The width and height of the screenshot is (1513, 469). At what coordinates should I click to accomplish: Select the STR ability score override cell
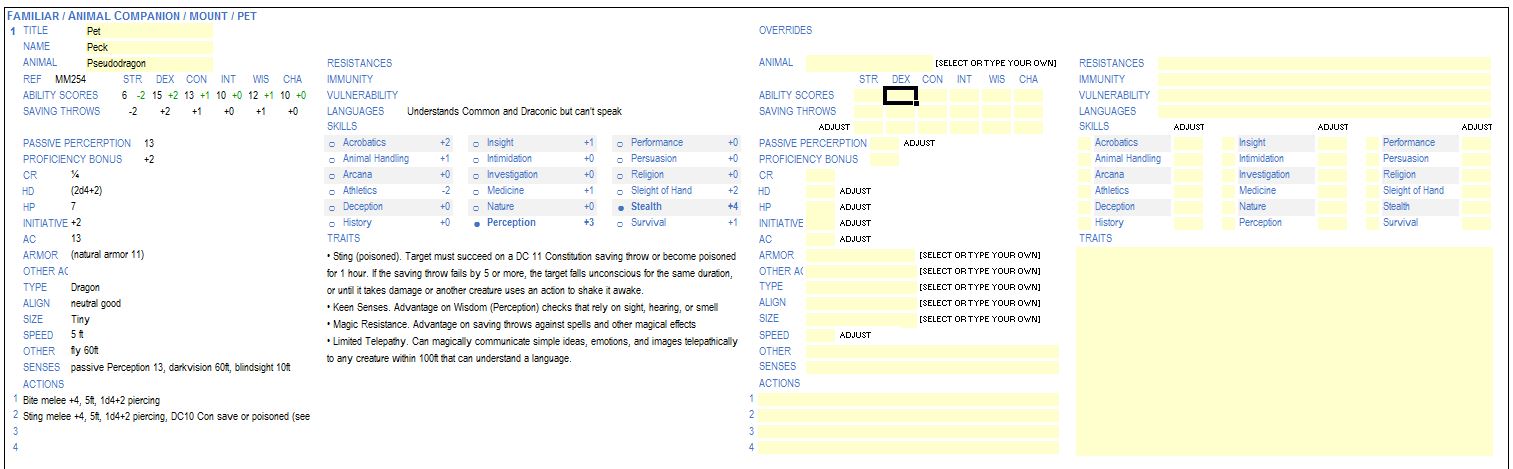click(x=868, y=95)
